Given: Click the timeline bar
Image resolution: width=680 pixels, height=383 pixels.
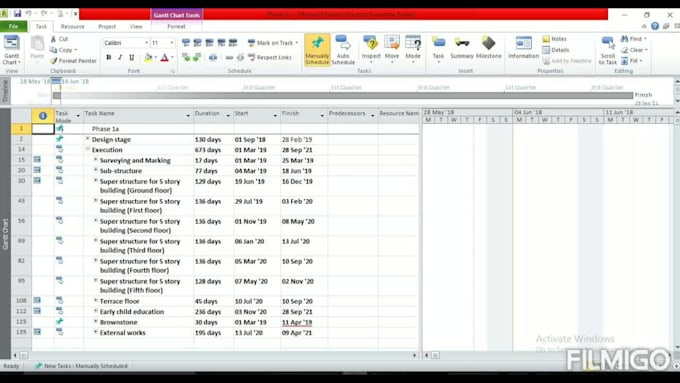Looking at the screenshot, I should click(x=343, y=95).
